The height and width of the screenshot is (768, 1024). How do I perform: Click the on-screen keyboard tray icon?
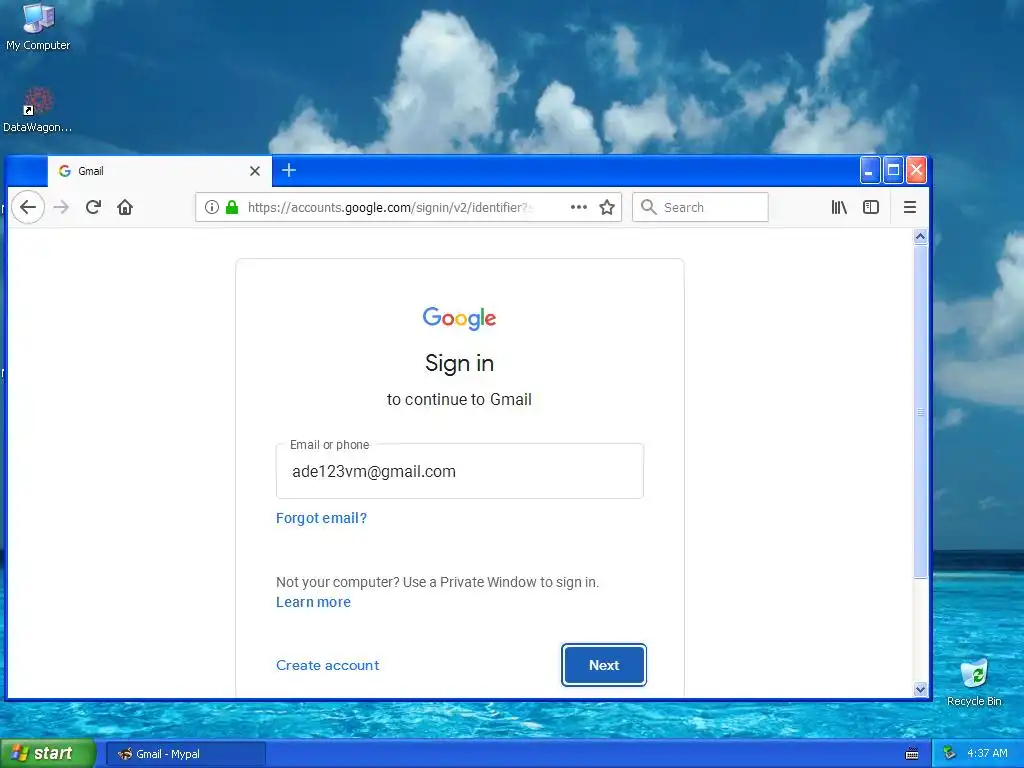[912, 754]
